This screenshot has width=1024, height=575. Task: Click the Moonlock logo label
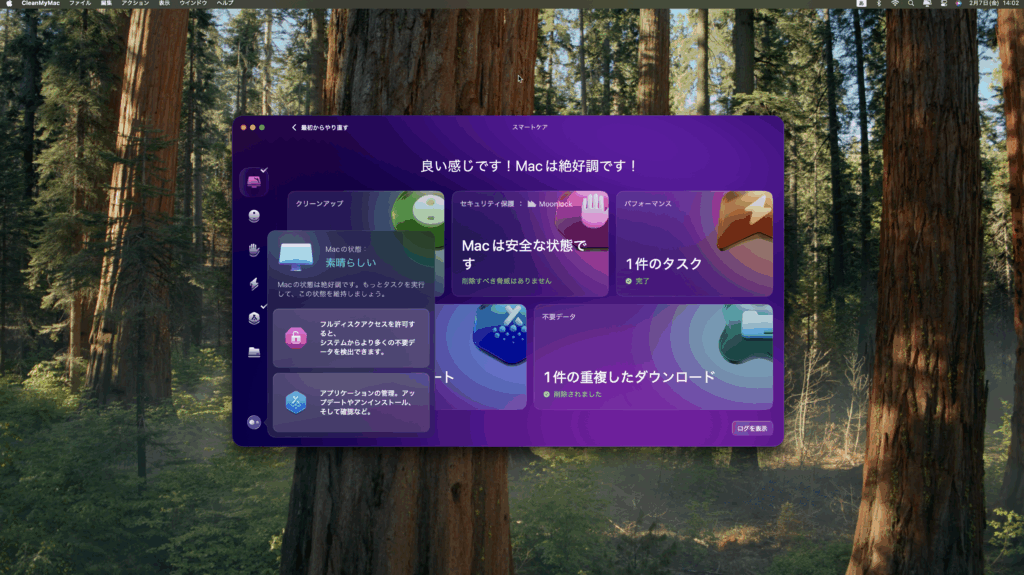pyautogui.click(x=550, y=204)
